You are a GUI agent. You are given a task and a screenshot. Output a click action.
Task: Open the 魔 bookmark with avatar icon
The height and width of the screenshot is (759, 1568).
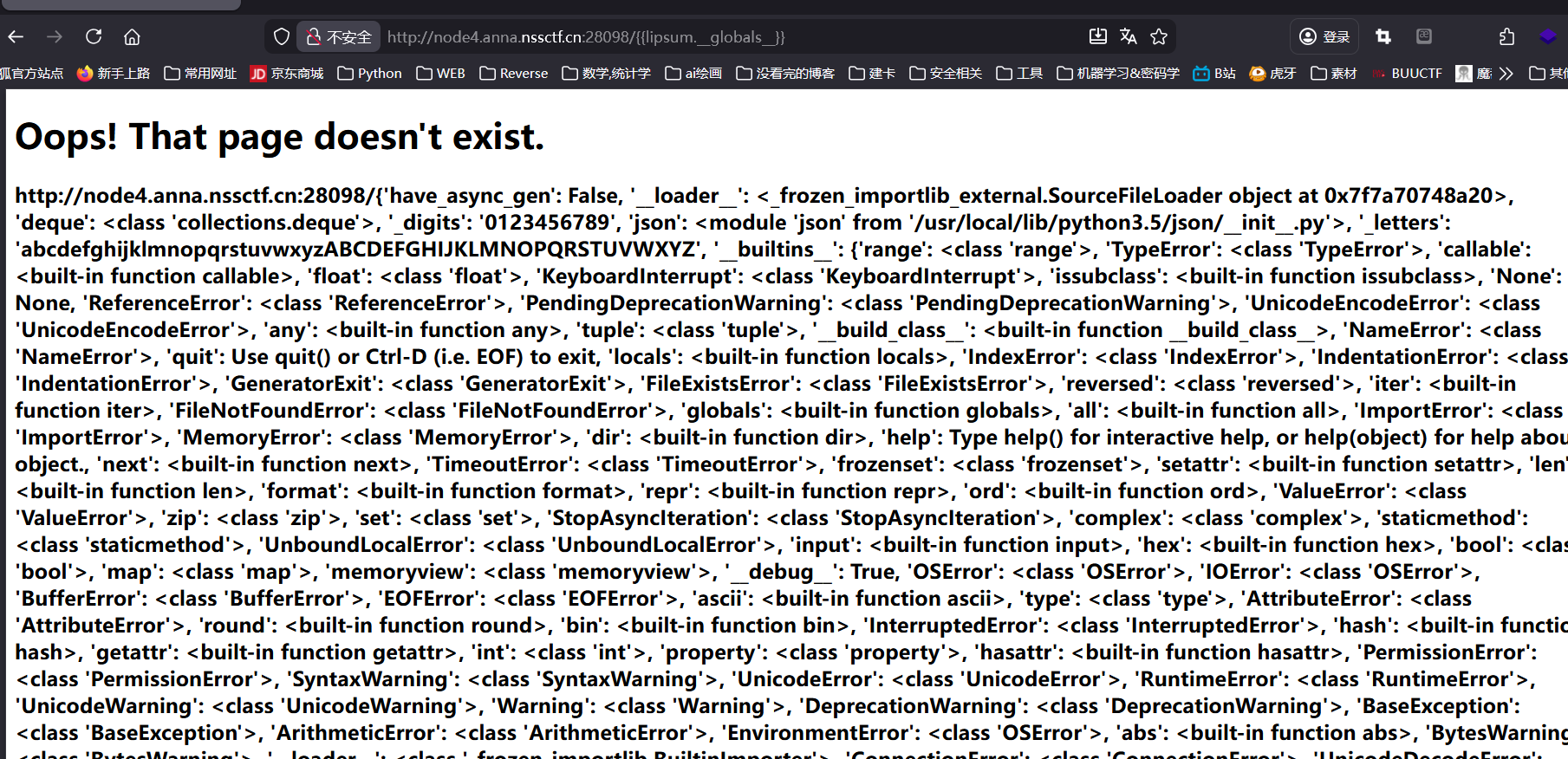point(1474,74)
